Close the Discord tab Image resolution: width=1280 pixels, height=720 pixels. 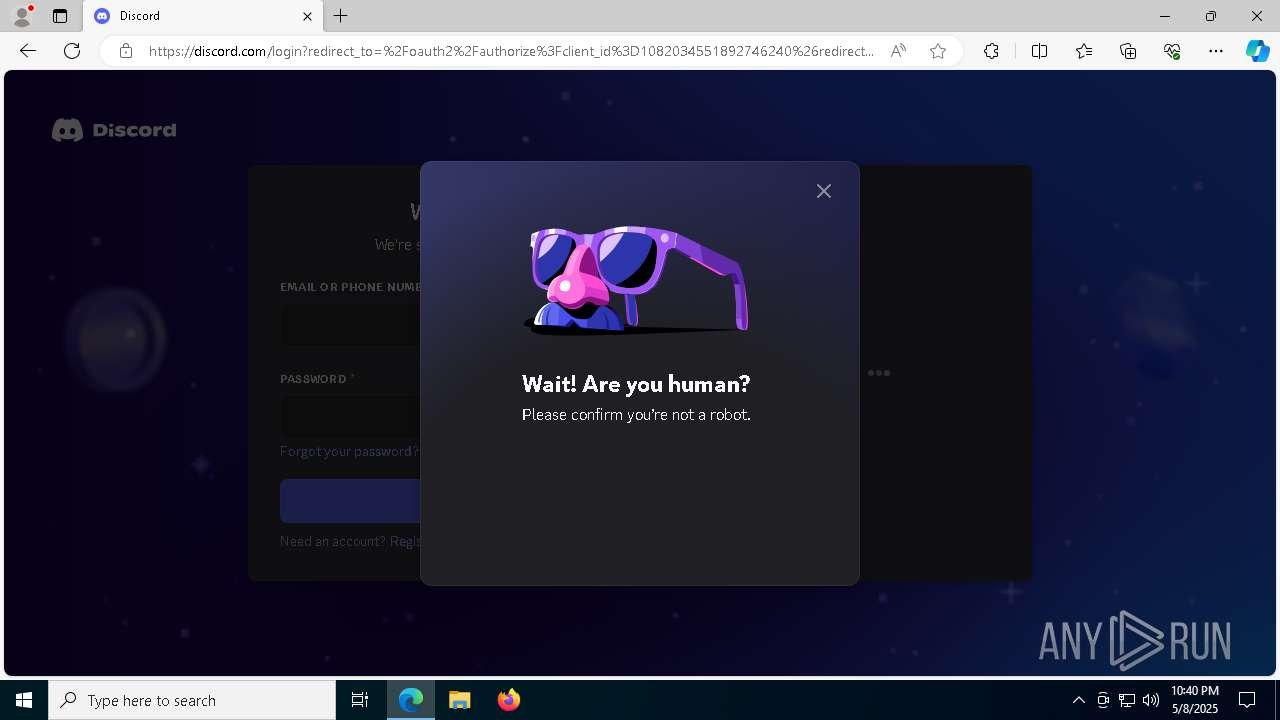pos(307,16)
